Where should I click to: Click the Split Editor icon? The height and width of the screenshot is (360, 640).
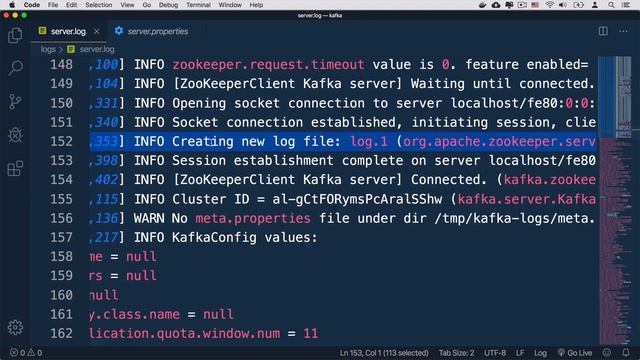[x=603, y=31]
